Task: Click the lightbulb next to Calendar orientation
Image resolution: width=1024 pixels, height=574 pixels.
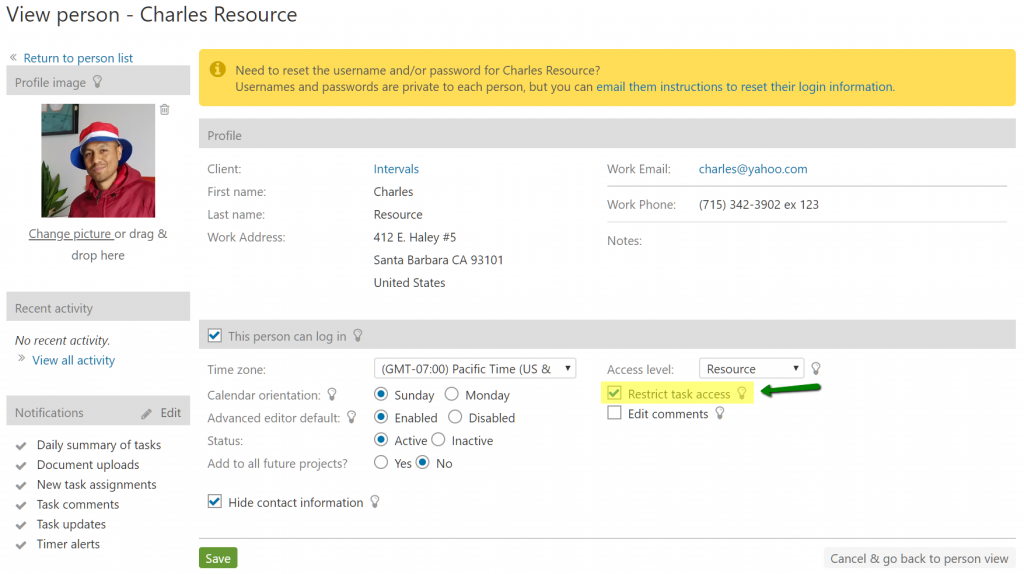Action: [333, 394]
